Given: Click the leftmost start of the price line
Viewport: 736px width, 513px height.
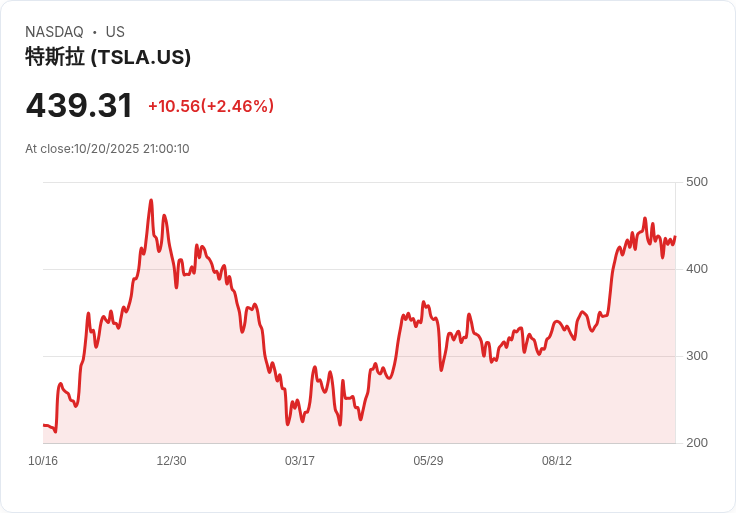Looking at the screenshot, I should (x=44, y=425).
